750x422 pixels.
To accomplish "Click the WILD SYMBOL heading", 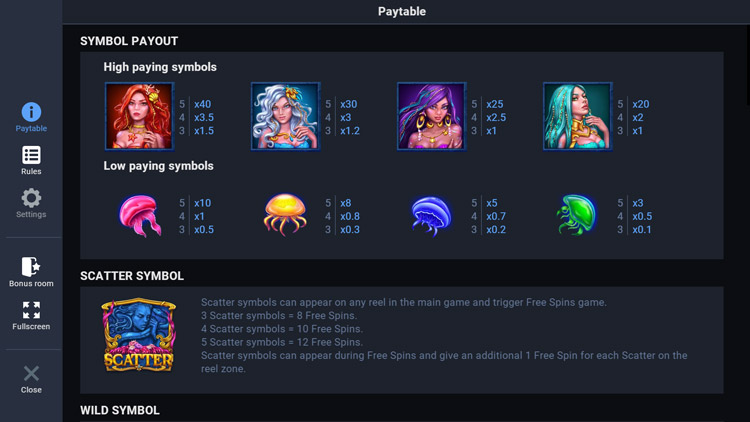I will coord(120,410).
